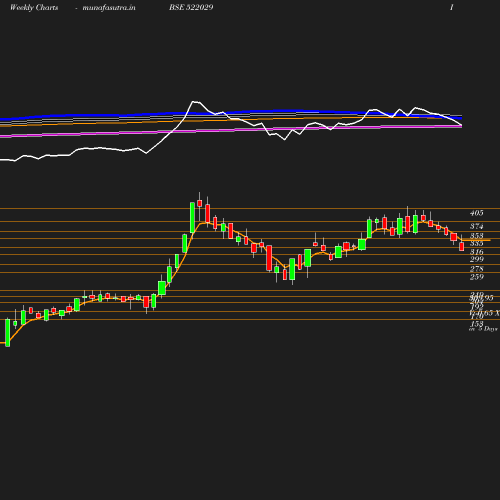Click the 153 price level label
The image size is (500, 500).
pos(477,324)
